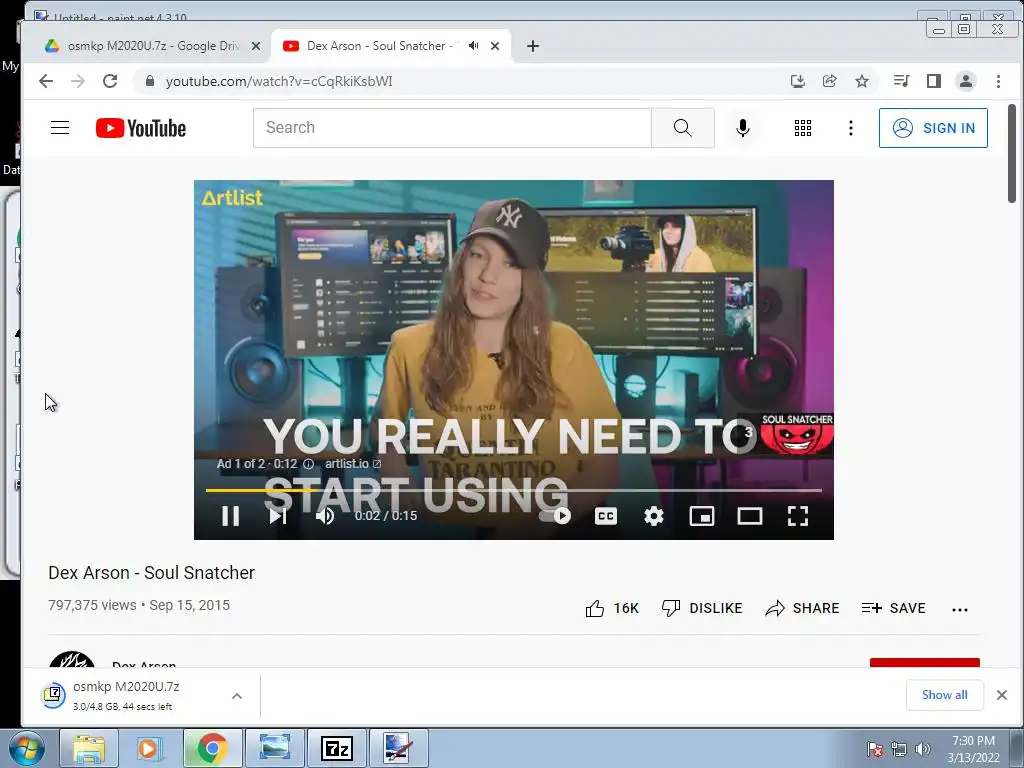Open a new browser tab
The height and width of the screenshot is (768, 1024).
(x=533, y=46)
